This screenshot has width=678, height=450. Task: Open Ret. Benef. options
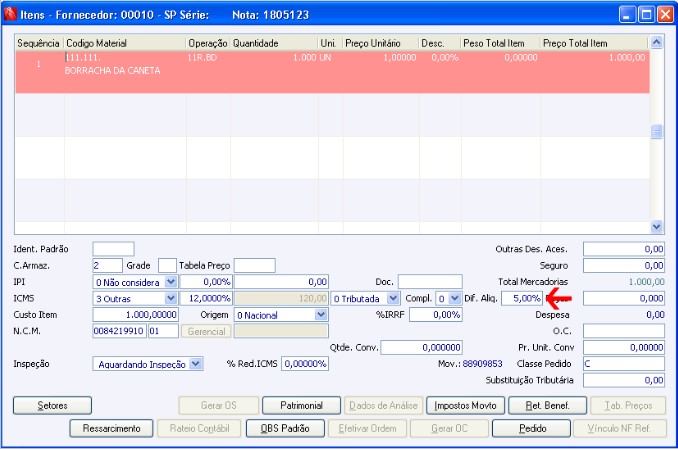pos(547,405)
